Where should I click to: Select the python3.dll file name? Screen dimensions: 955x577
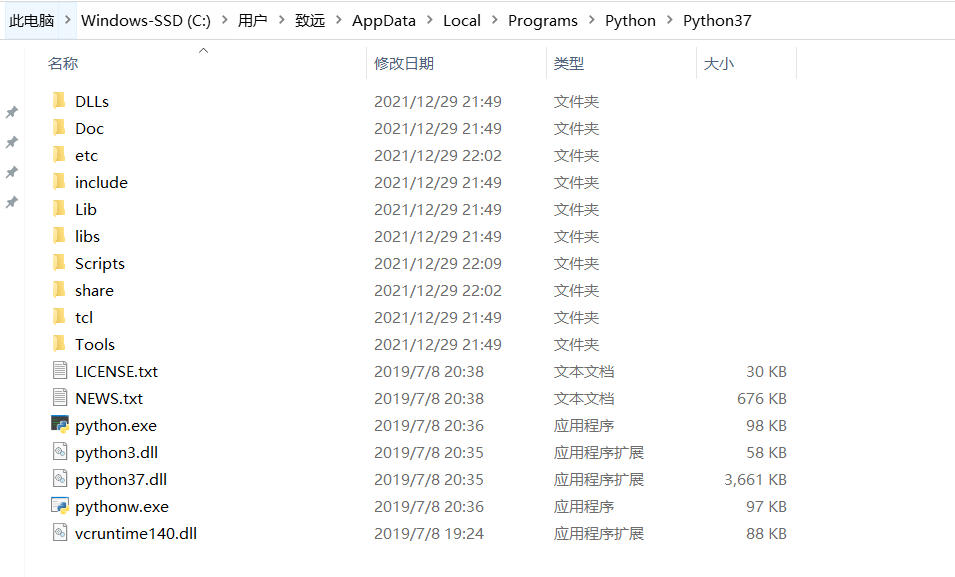116,453
